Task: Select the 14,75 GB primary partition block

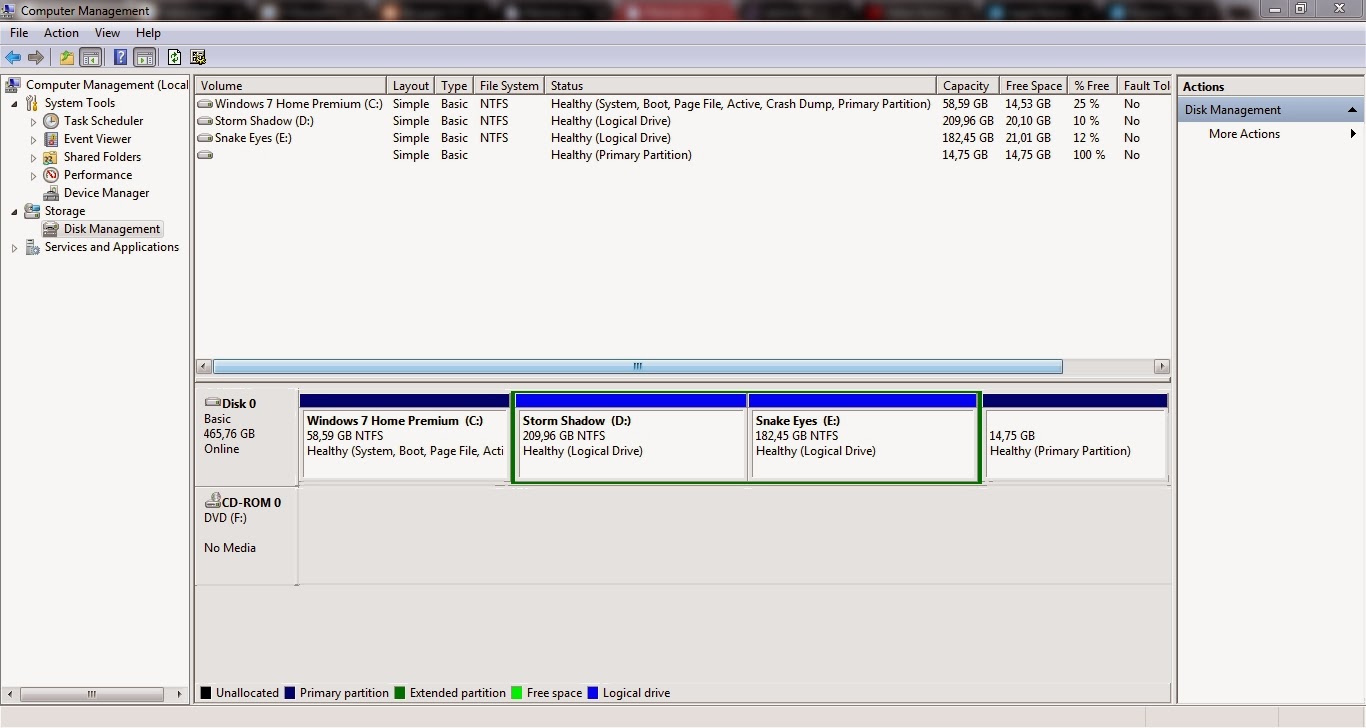Action: [x=1076, y=438]
